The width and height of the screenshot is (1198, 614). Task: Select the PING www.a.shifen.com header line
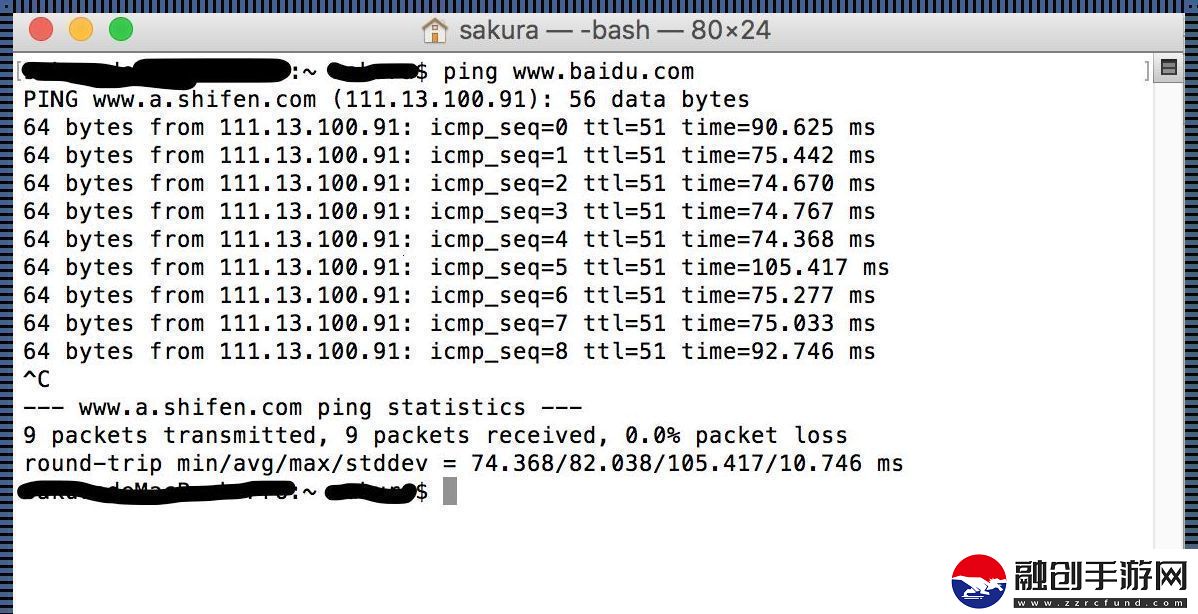tap(387, 99)
